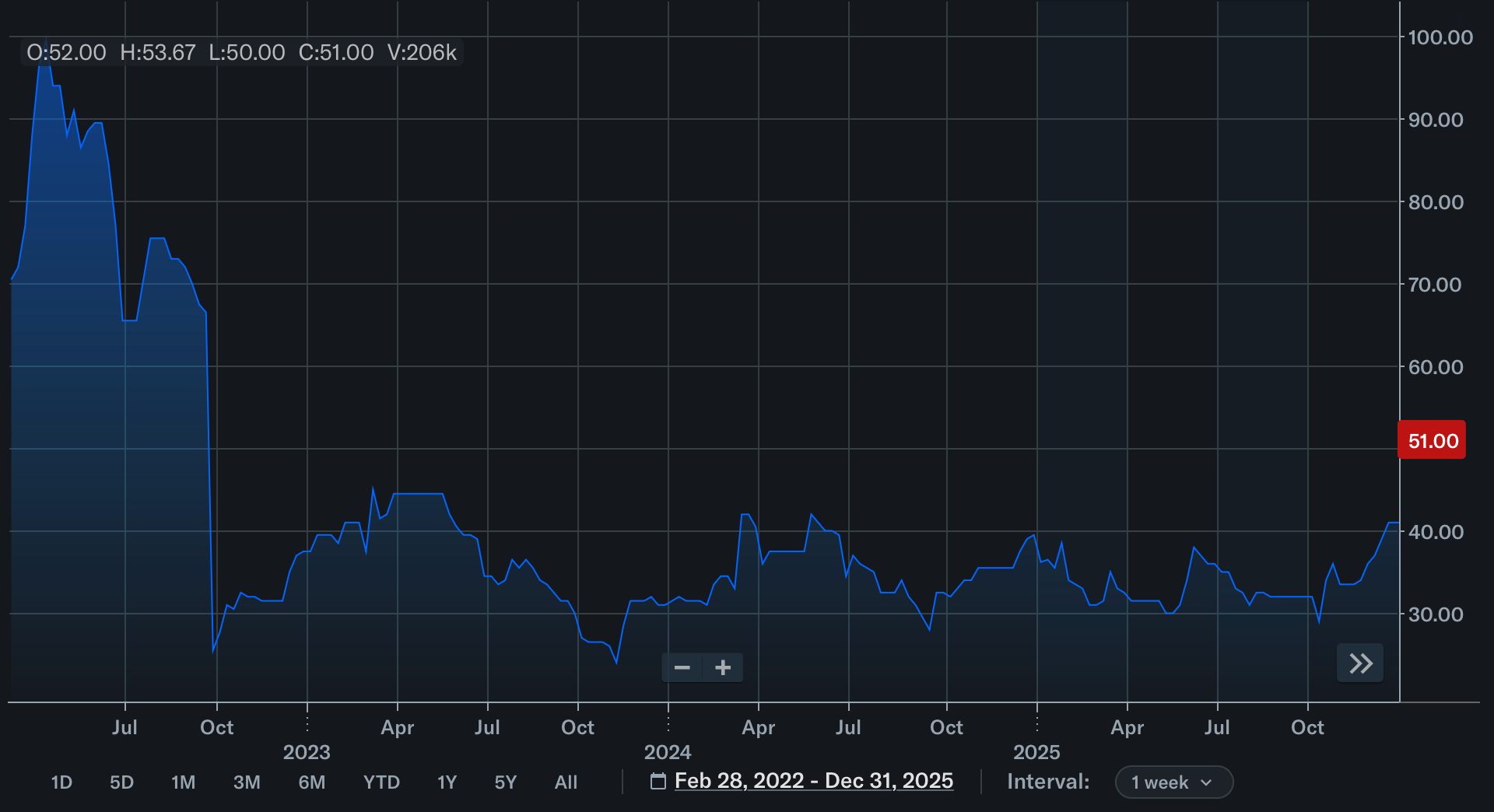
Task: Open the Feb 28, 2022 - Dec 31, 2025 date link
Action: [814, 781]
